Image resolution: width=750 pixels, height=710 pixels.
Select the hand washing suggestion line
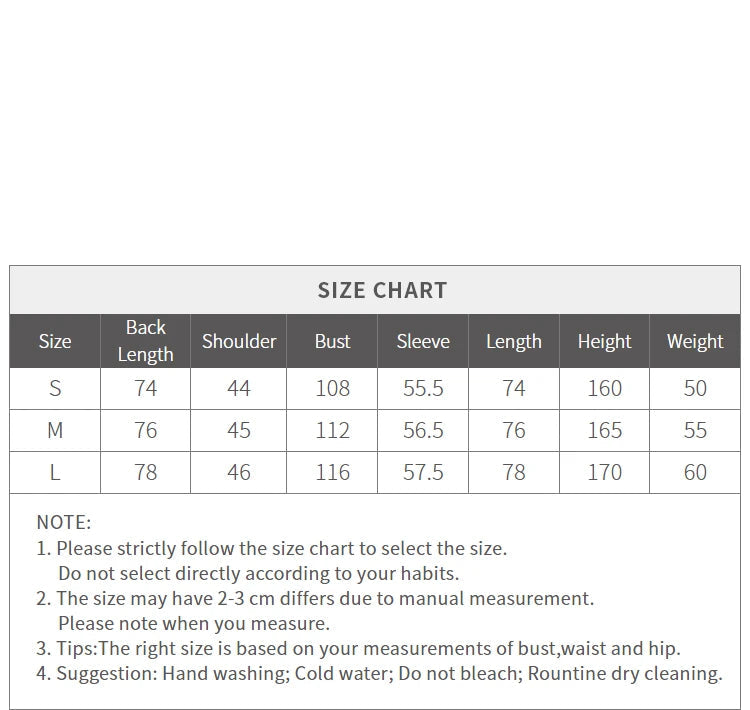click(379, 674)
